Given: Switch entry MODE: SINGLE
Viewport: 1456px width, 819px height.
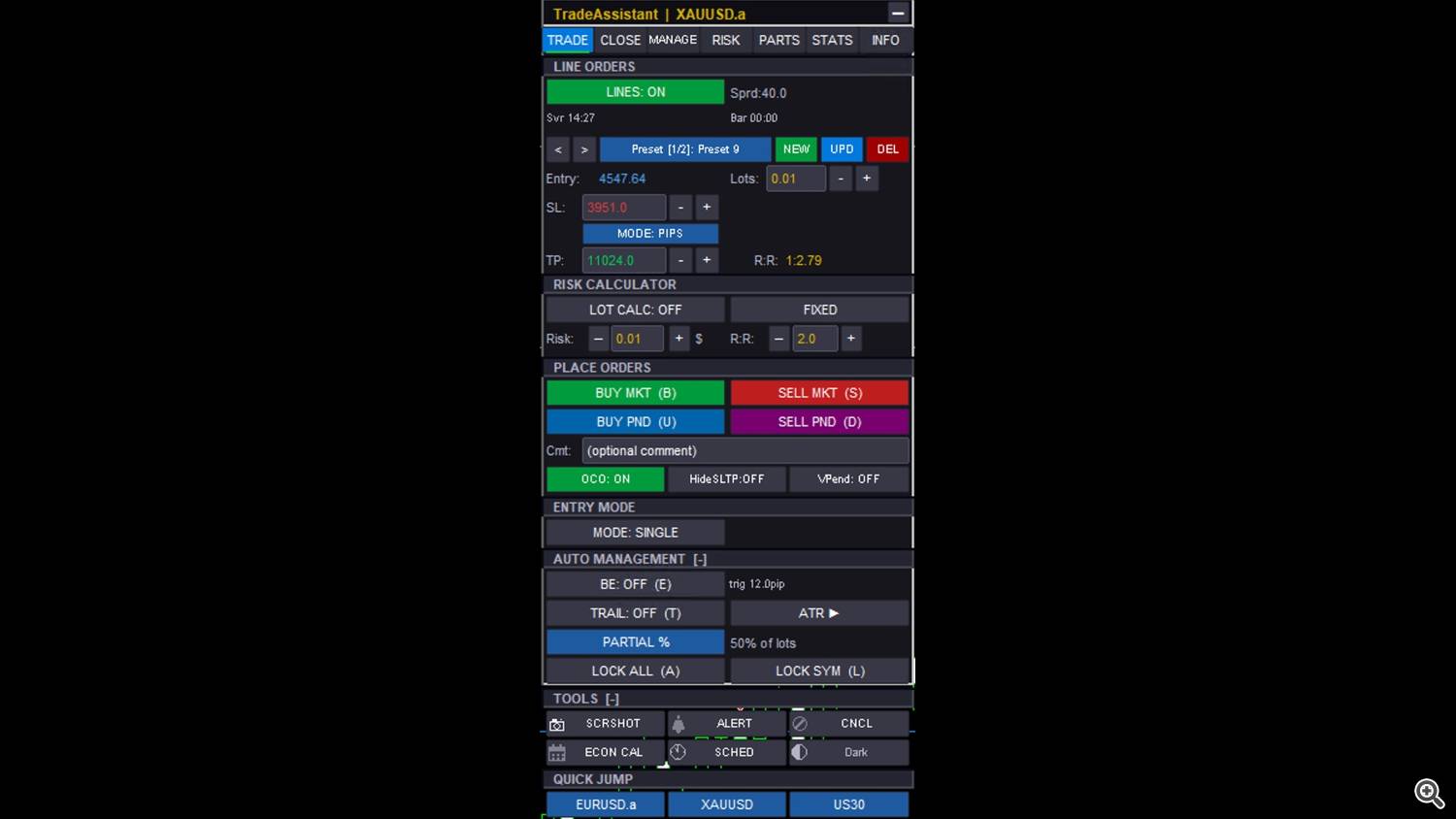Looking at the screenshot, I should click(x=635, y=533).
